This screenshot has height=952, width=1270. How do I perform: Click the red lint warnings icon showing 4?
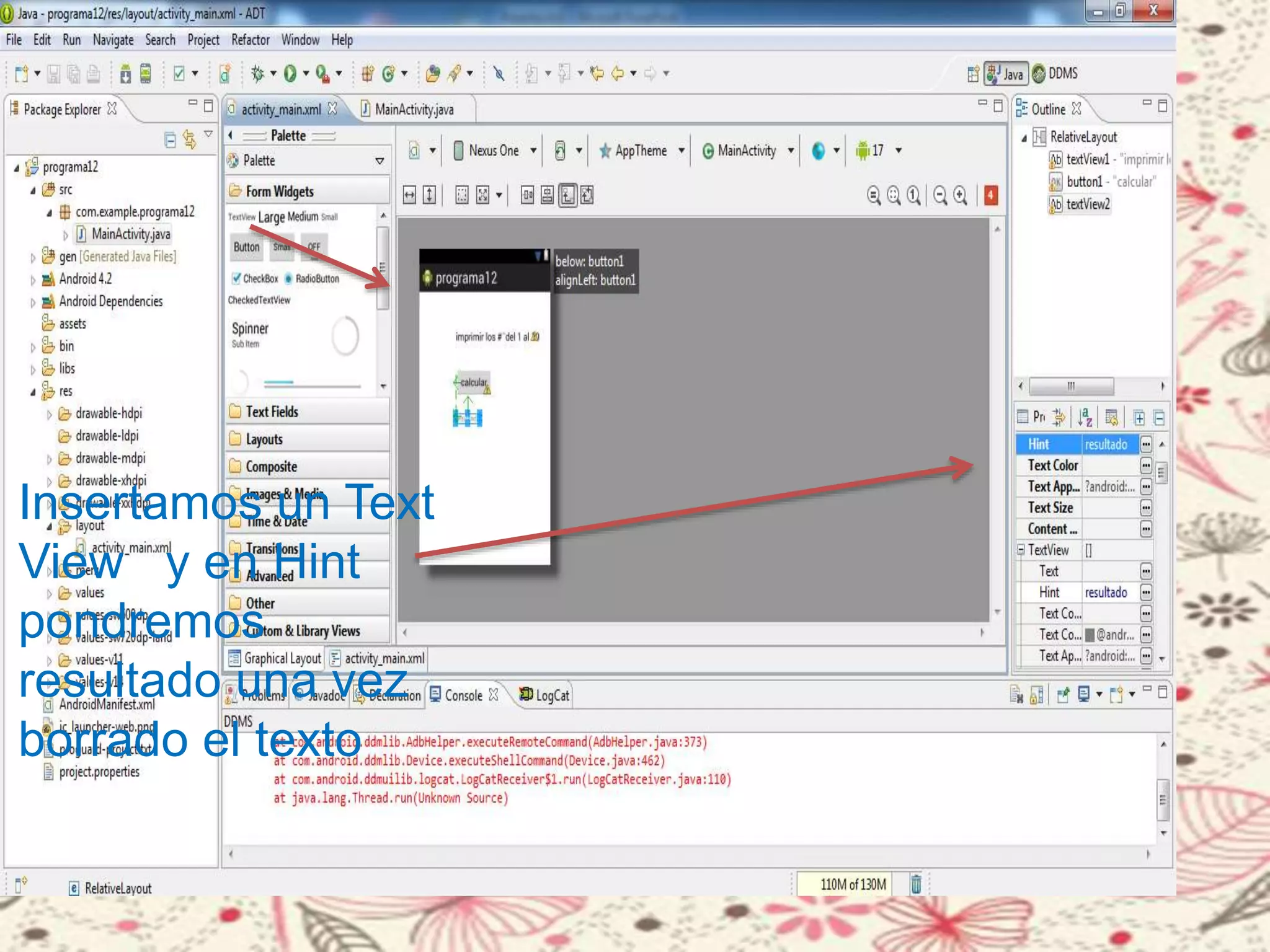pos(990,195)
